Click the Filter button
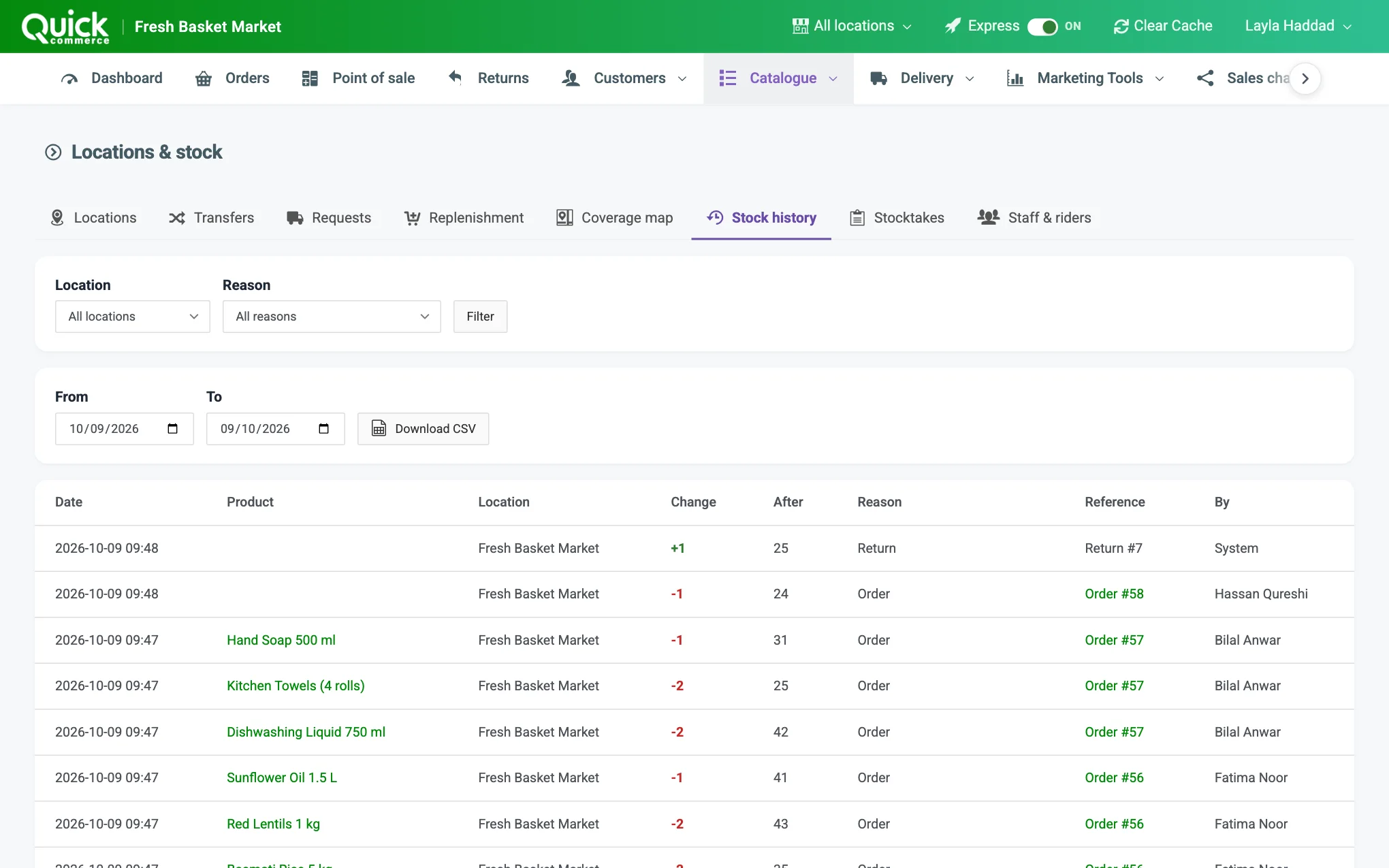1389x868 pixels. (x=481, y=317)
